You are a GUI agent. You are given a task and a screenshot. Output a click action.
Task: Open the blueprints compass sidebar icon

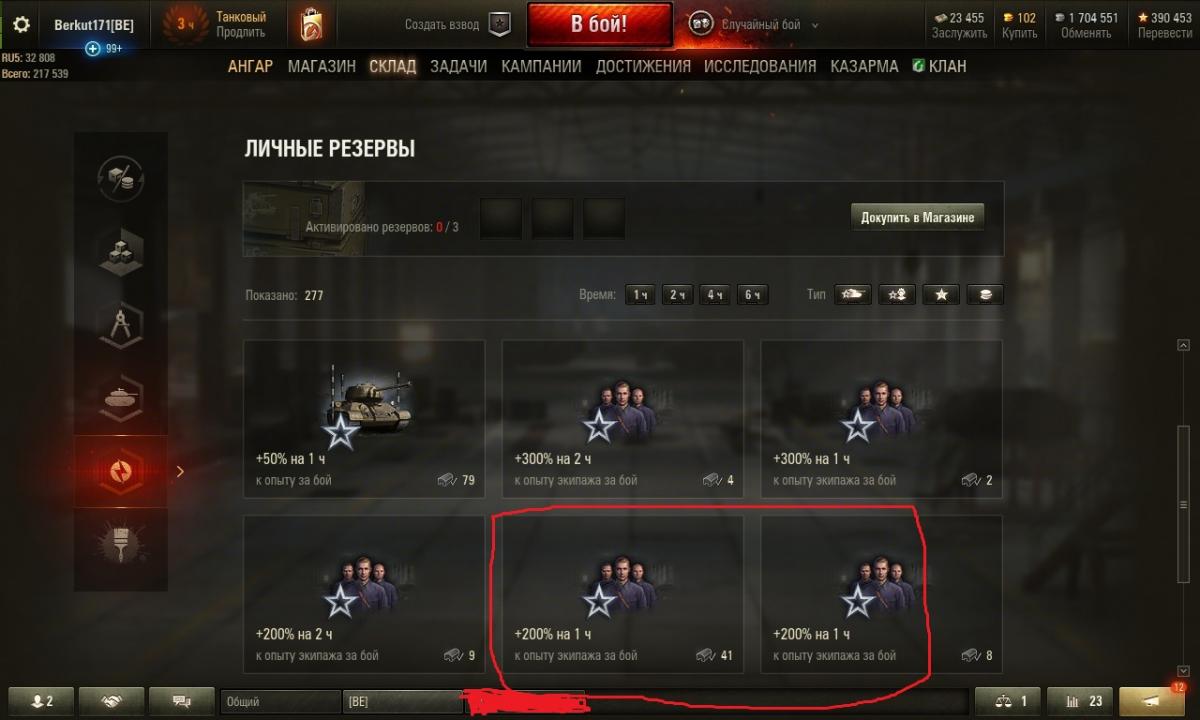click(x=121, y=325)
